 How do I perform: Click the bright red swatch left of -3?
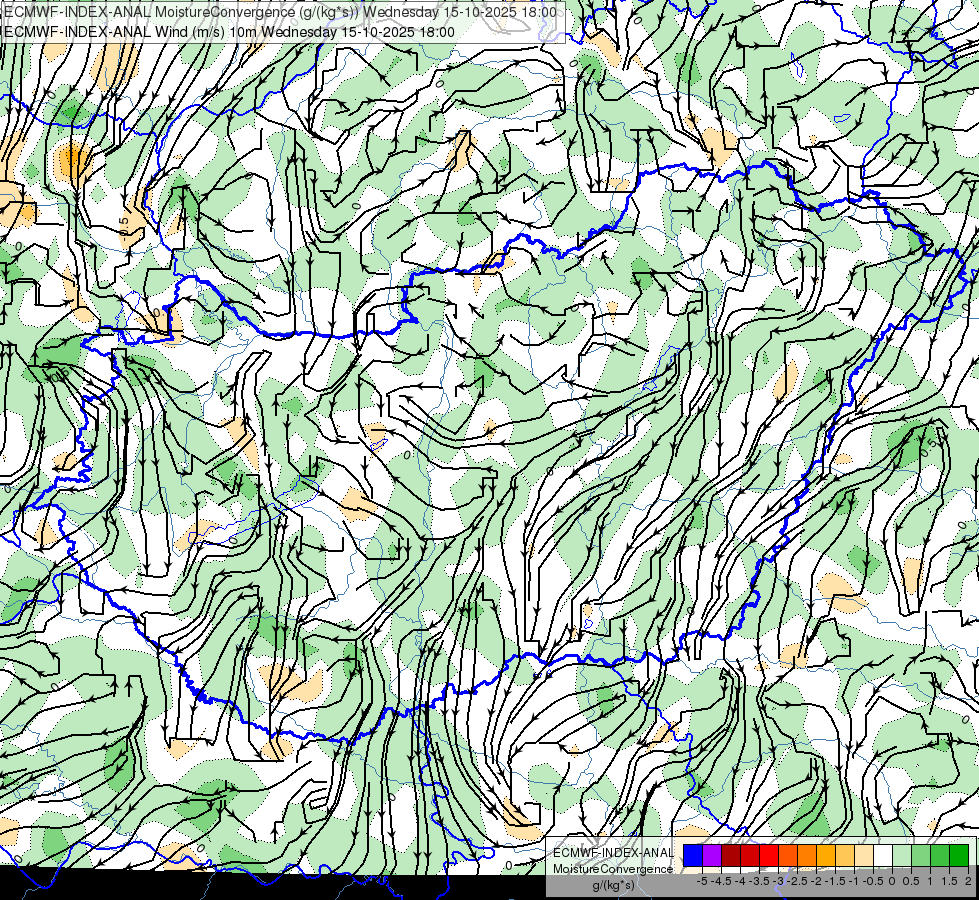(769, 855)
